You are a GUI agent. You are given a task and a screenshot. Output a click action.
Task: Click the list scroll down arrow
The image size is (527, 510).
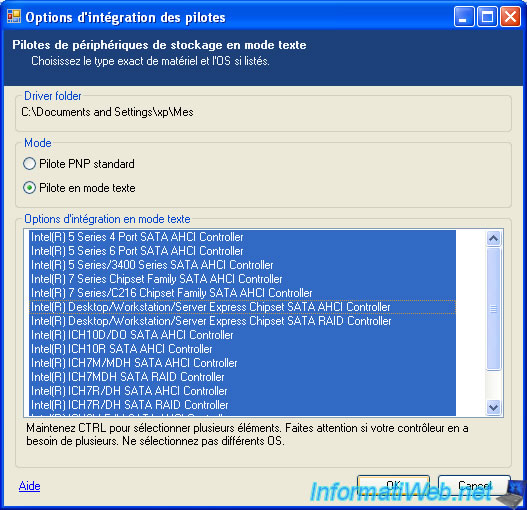pos(493,407)
